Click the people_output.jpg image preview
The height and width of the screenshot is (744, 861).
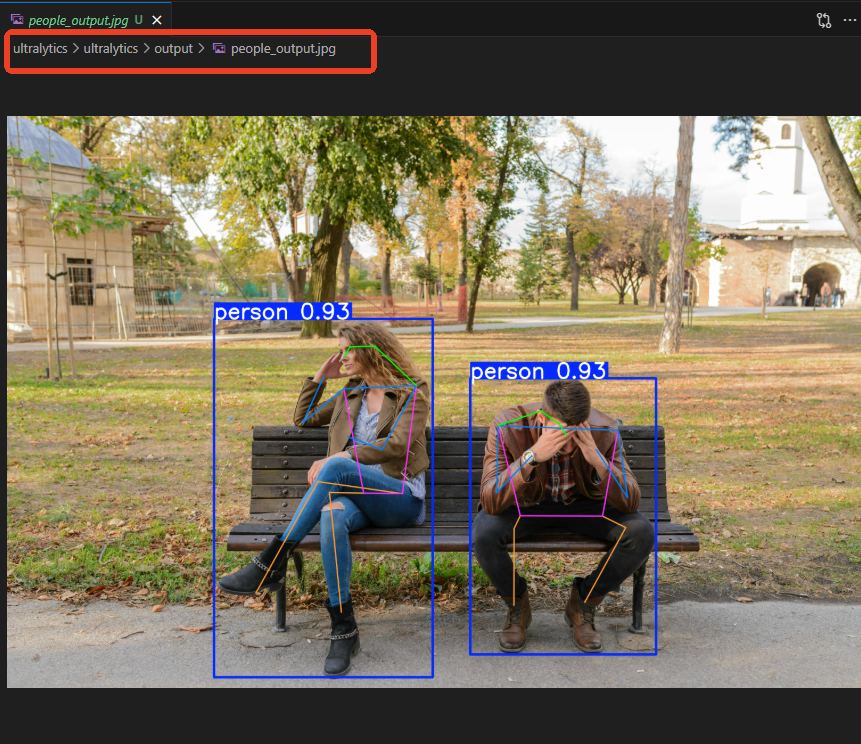click(434, 401)
